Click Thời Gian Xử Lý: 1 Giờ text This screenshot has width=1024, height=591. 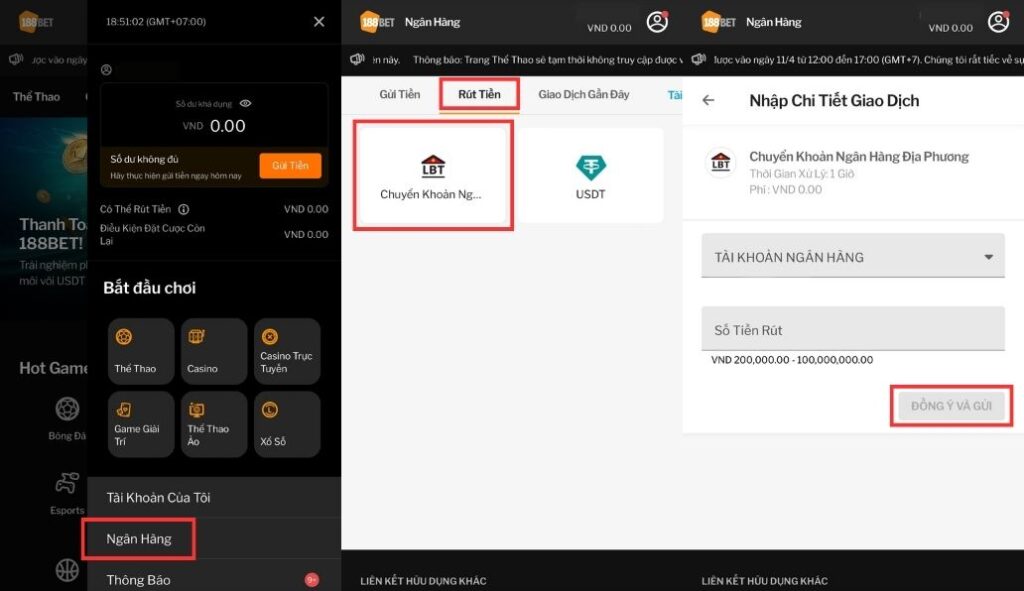tap(801, 174)
